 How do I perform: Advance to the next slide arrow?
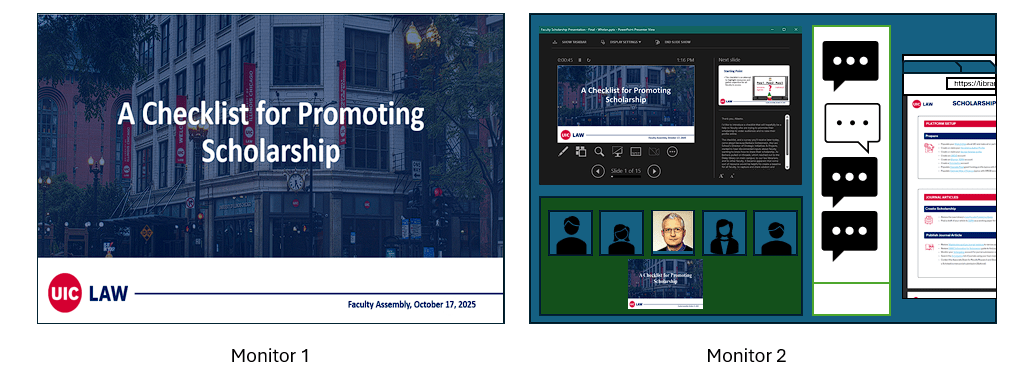tap(654, 171)
